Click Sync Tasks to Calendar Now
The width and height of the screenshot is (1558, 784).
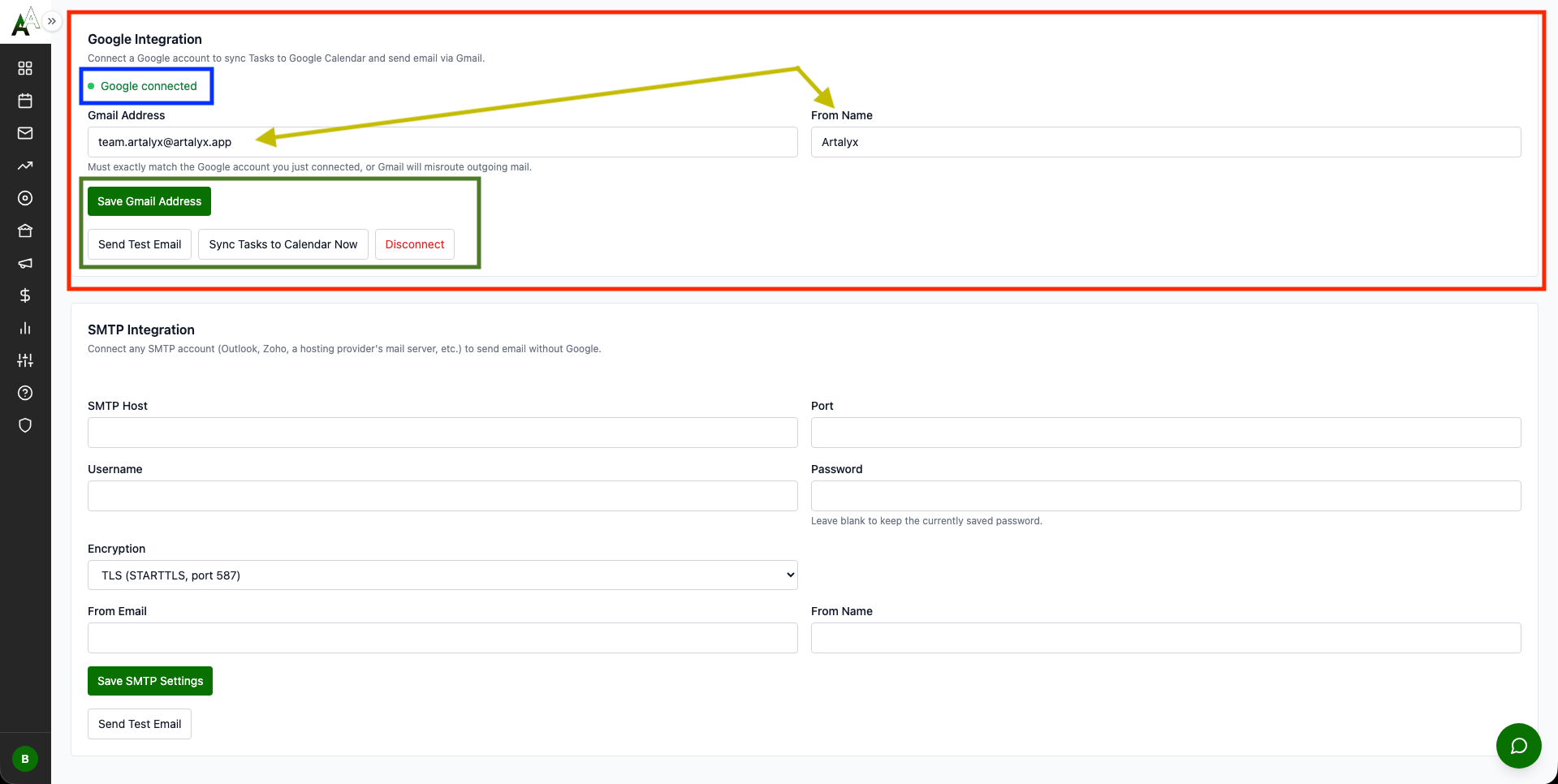[x=283, y=244]
